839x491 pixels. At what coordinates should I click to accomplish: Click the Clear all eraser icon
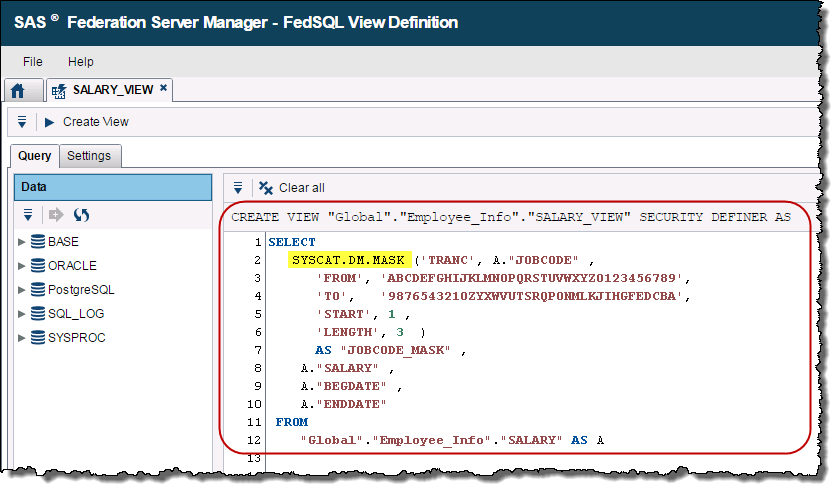[x=266, y=188]
